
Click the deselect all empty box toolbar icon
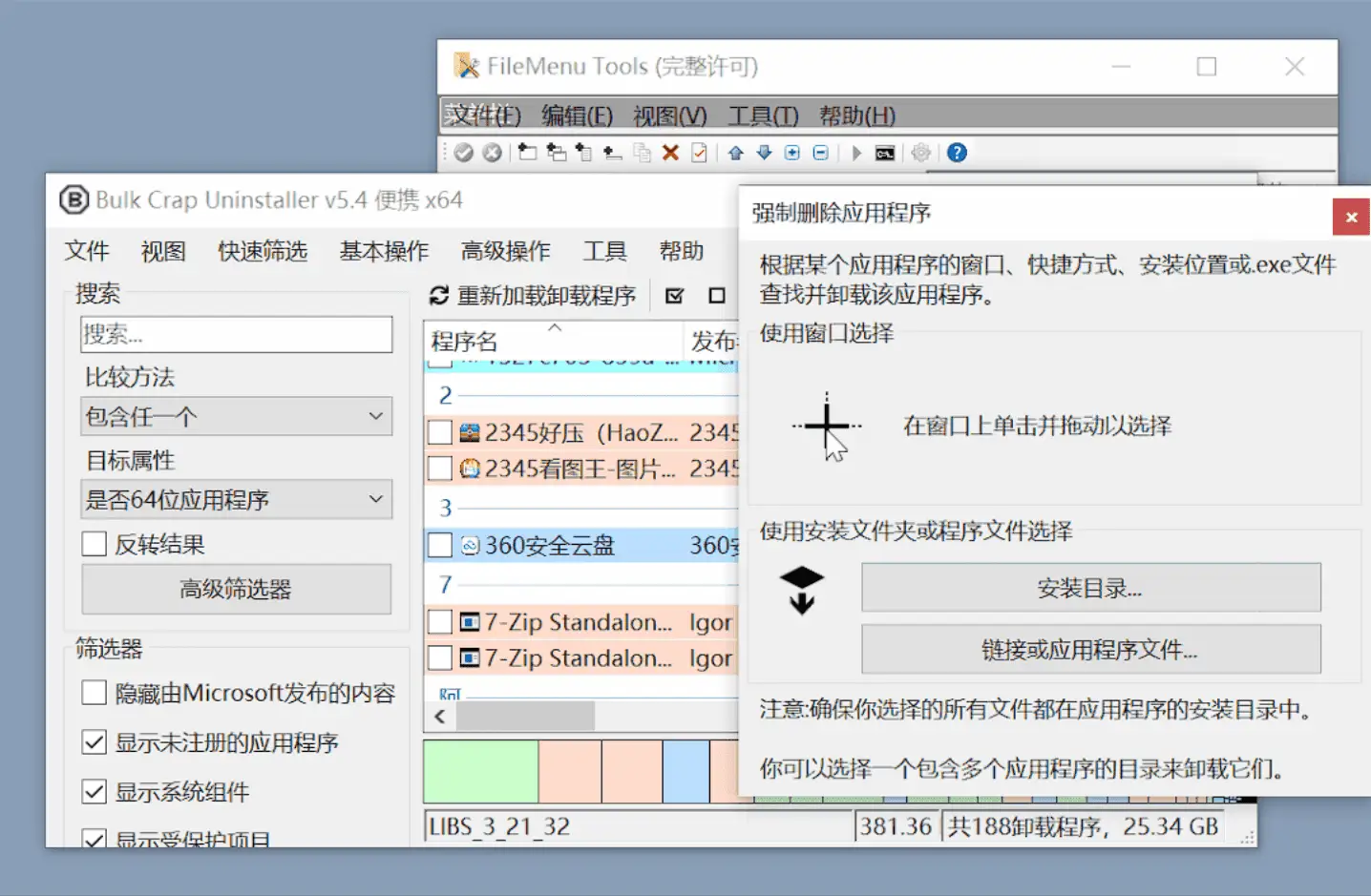[717, 296]
